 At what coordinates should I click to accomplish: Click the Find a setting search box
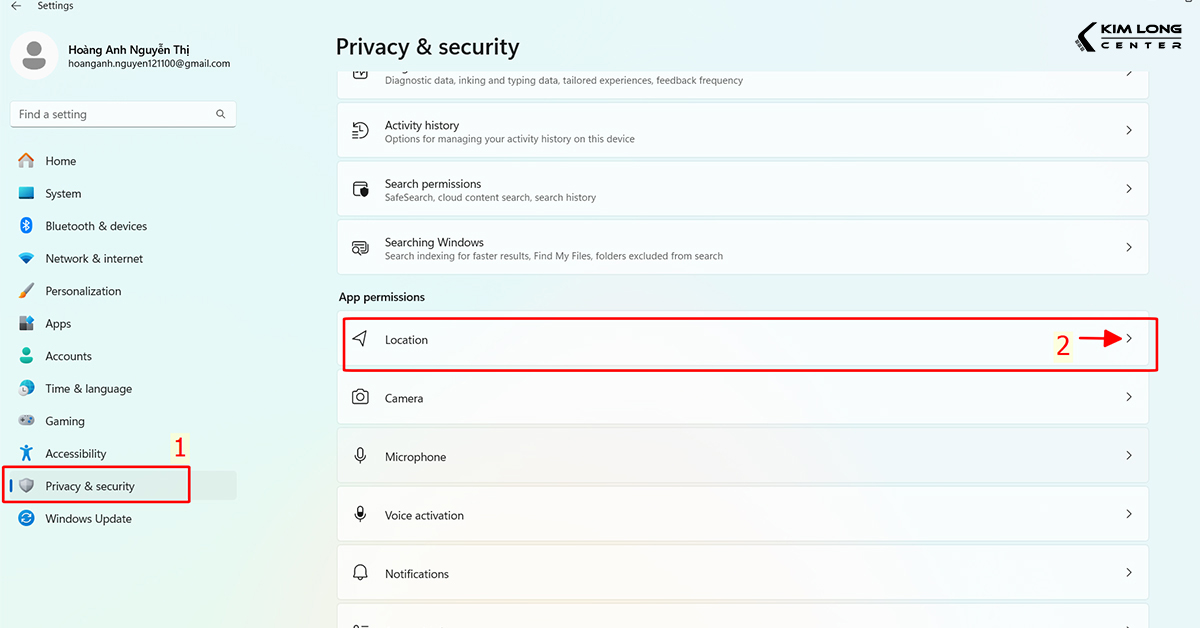(x=110, y=114)
